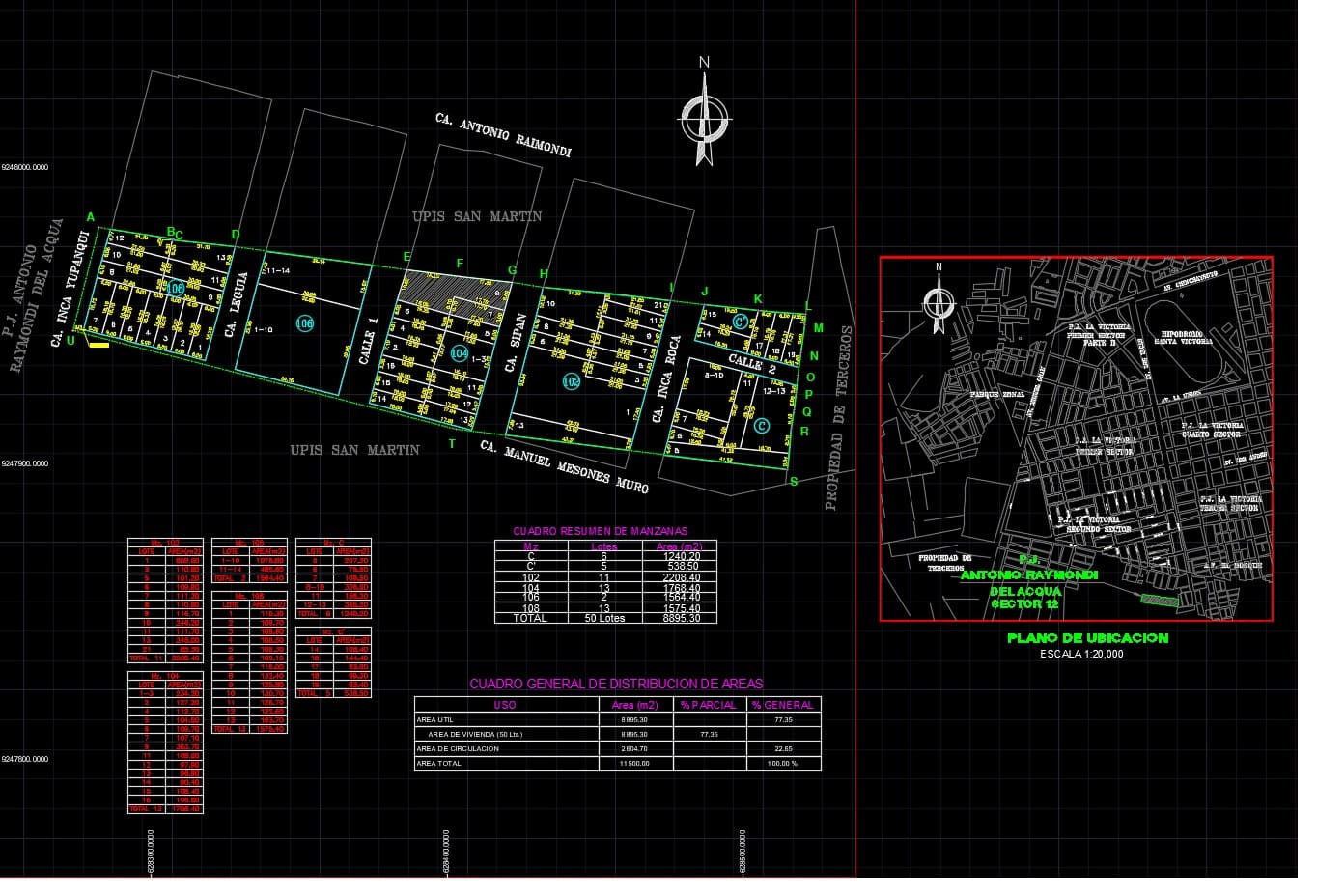Pick the hatched lot in block 104
Image resolution: width=1317 pixels, height=896 pixels.
click(455, 293)
